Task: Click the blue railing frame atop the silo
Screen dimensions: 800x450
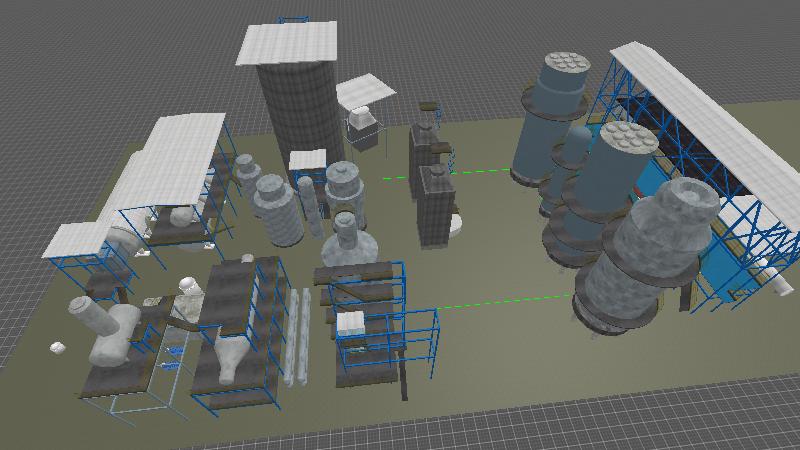Action: pos(294,19)
